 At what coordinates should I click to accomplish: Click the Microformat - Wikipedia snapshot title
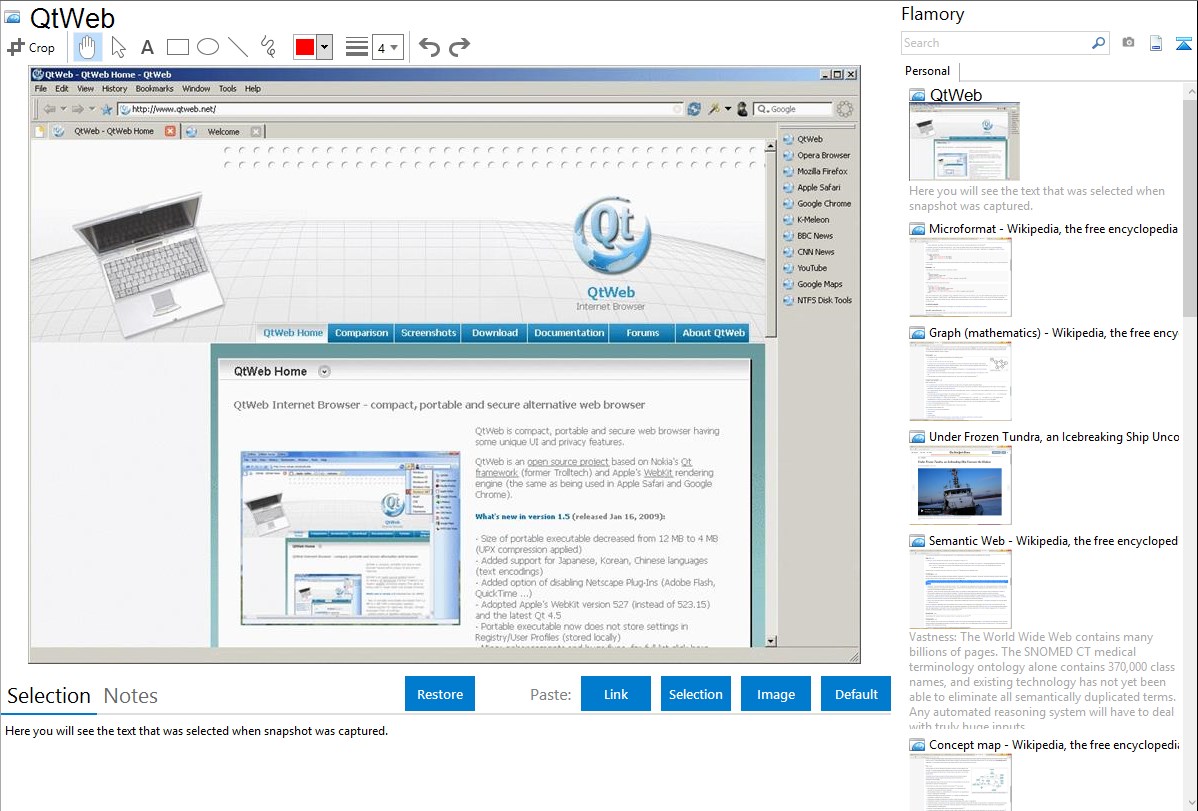tap(1053, 229)
